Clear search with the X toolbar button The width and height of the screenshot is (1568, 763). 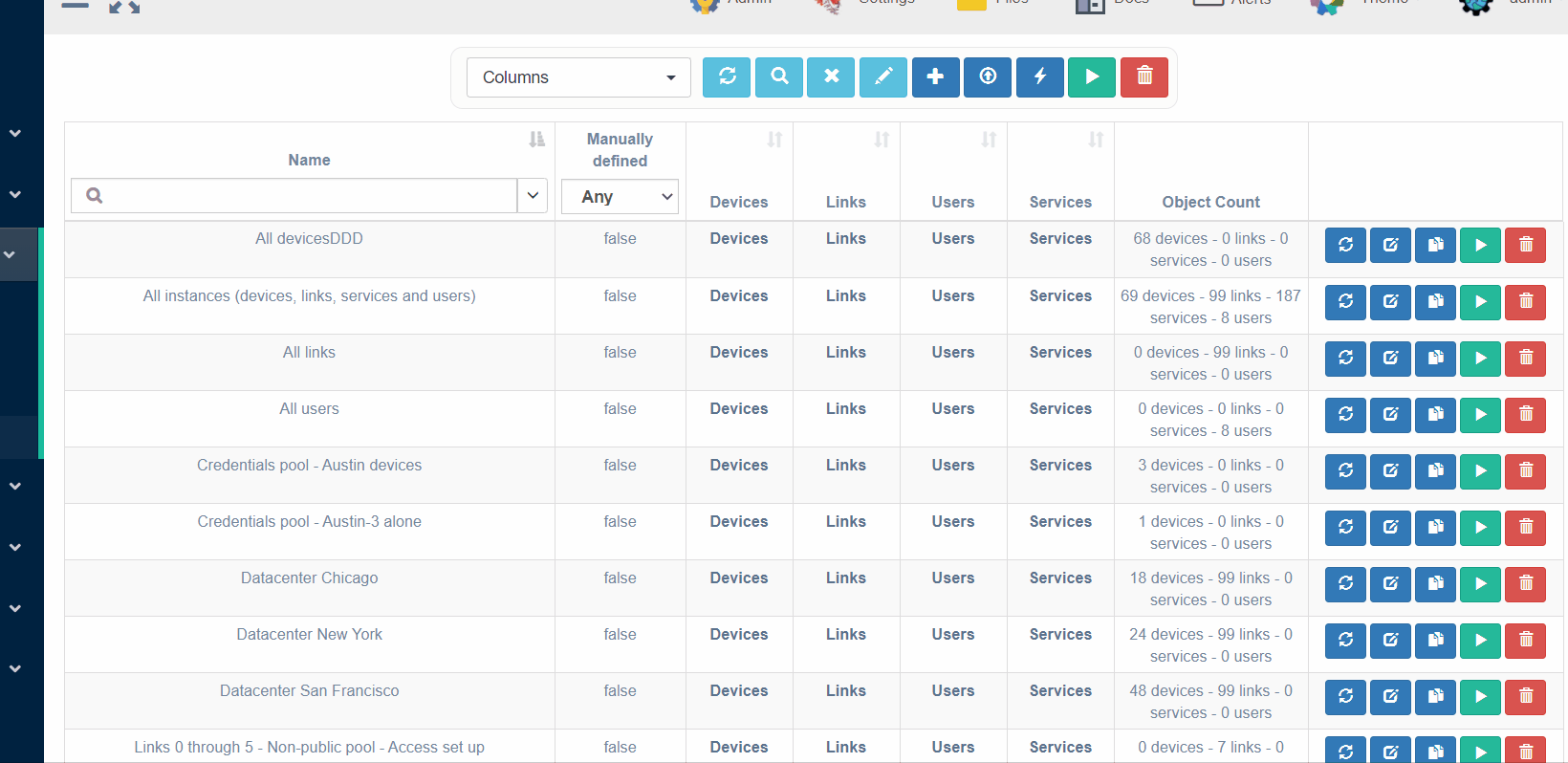831,76
